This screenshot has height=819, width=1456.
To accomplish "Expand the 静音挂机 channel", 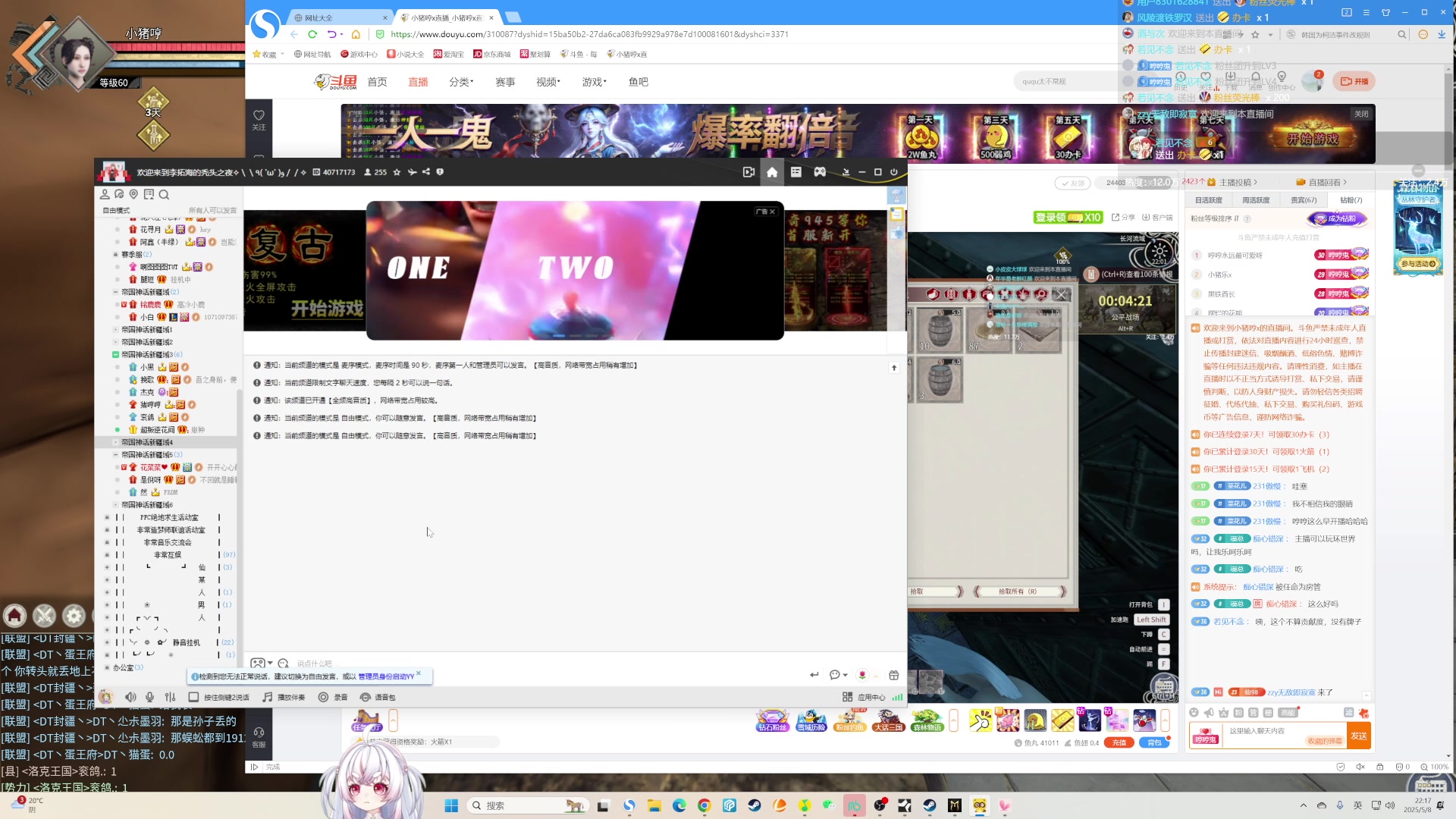I will [x=107, y=642].
